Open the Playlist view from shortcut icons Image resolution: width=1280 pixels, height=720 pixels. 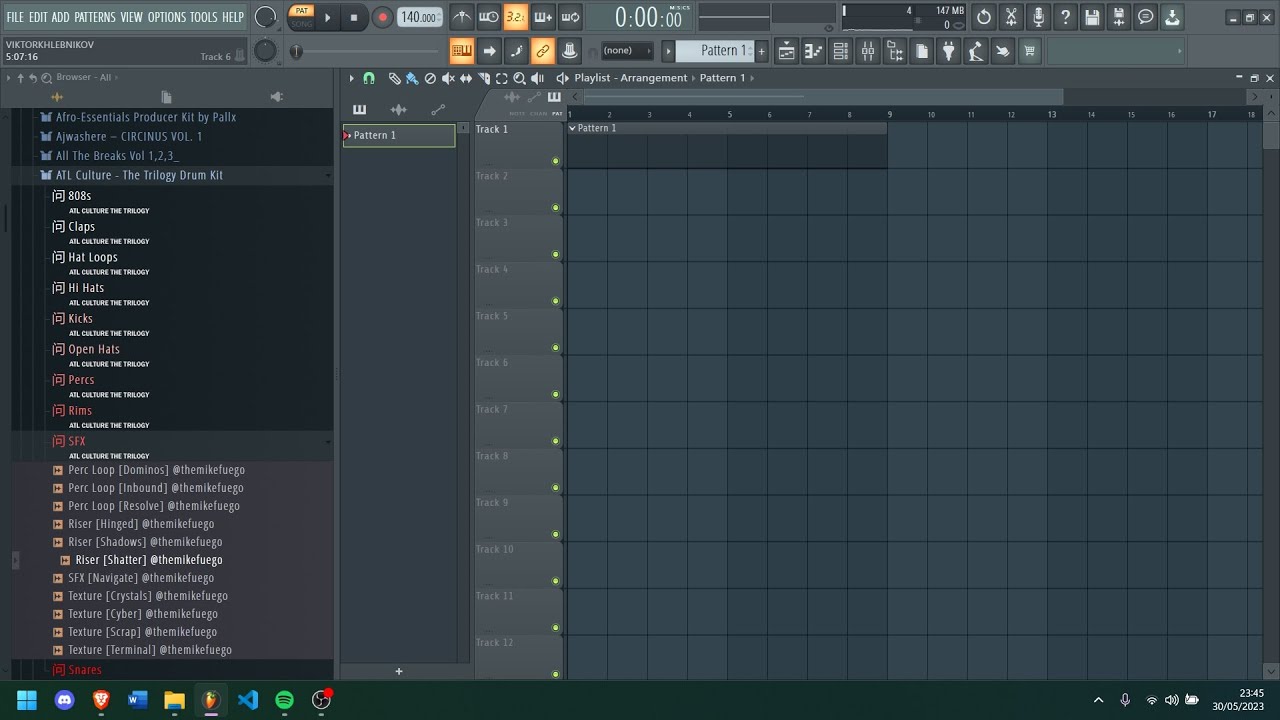pyautogui.click(x=787, y=51)
